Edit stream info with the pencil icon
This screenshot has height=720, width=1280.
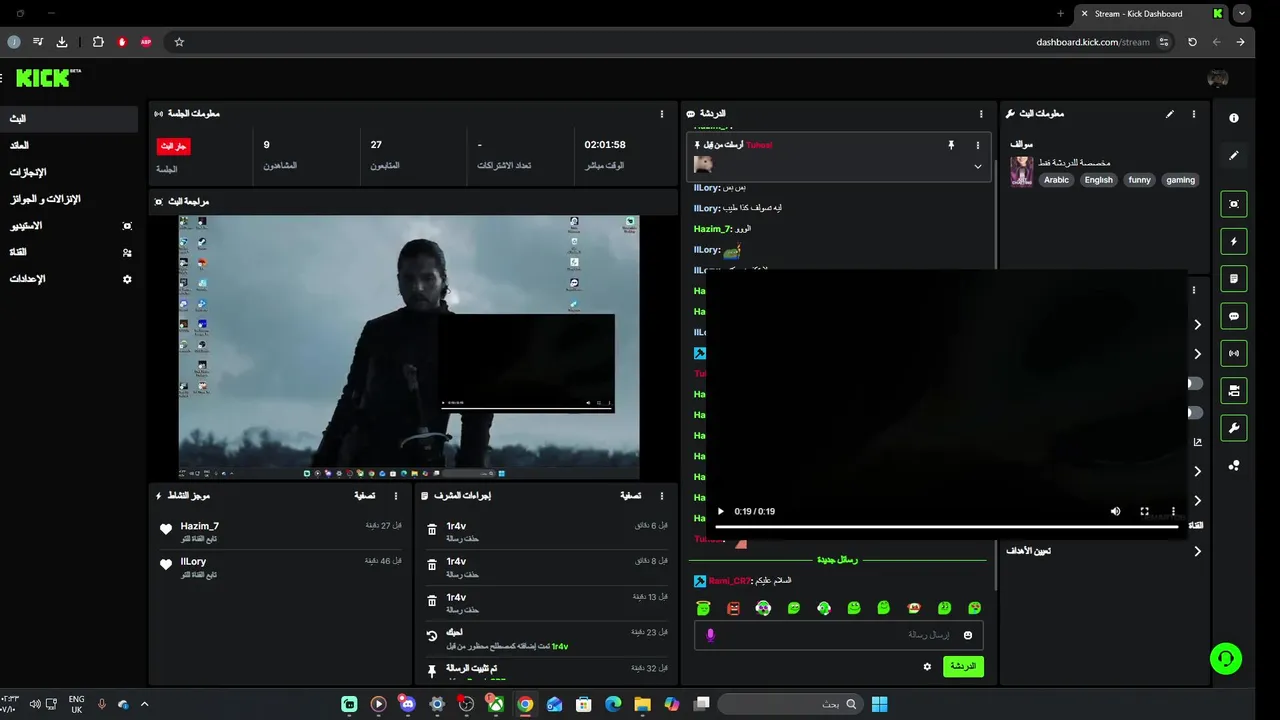click(1170, 114)
